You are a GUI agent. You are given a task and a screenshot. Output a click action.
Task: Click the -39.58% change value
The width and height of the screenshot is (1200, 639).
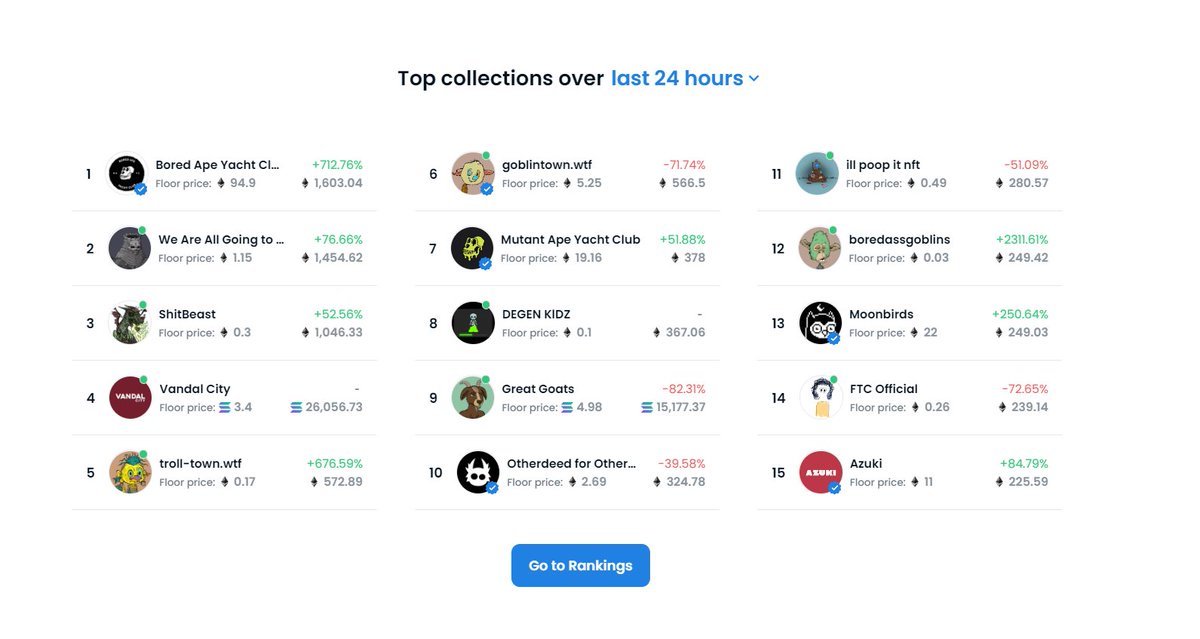pos(682,464)
